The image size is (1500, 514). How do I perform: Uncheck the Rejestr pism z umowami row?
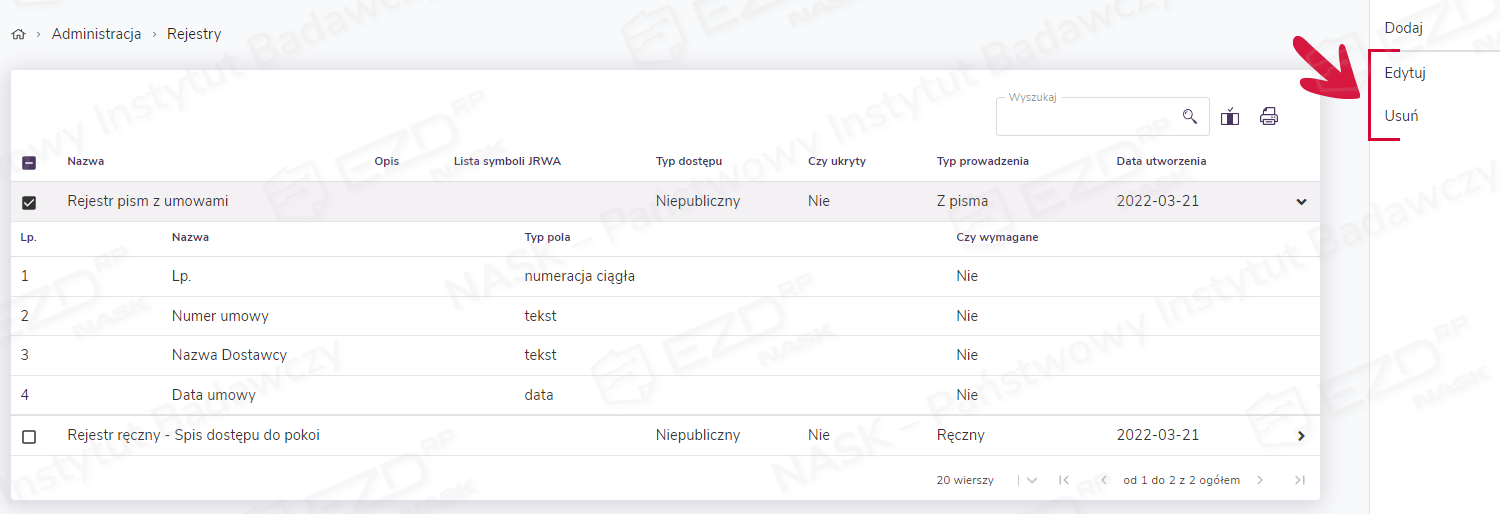(x=29, y=202)
